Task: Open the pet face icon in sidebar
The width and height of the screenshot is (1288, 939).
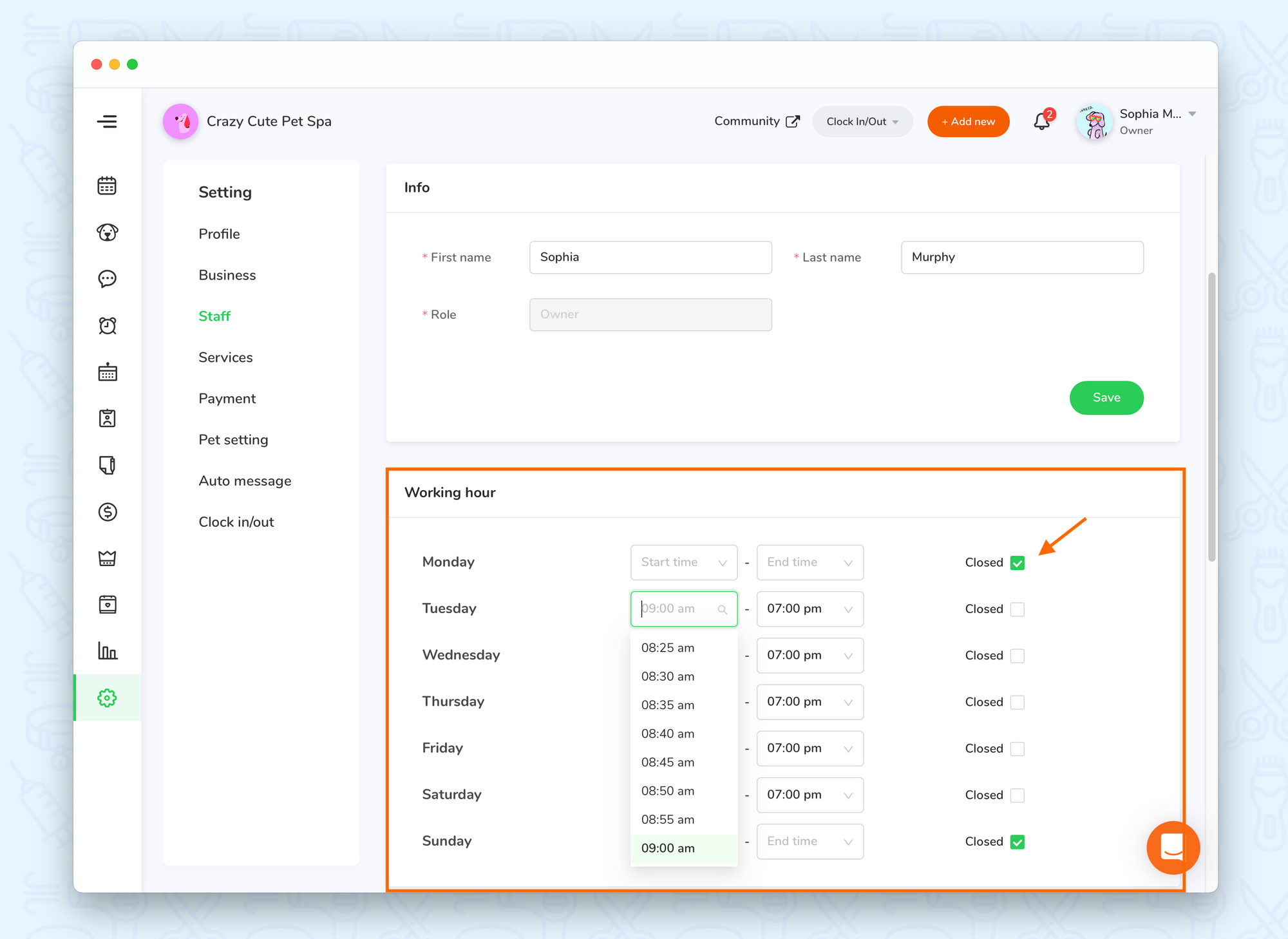Action: click(107, 232)
